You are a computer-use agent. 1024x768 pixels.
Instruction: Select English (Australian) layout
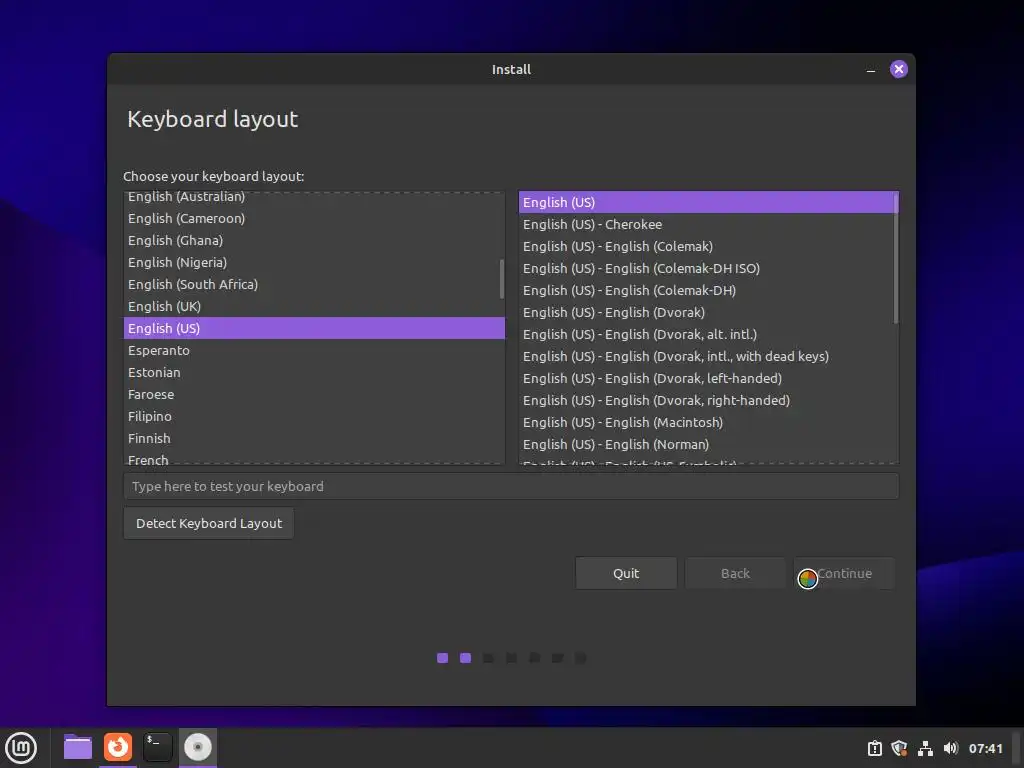point(314,197)
